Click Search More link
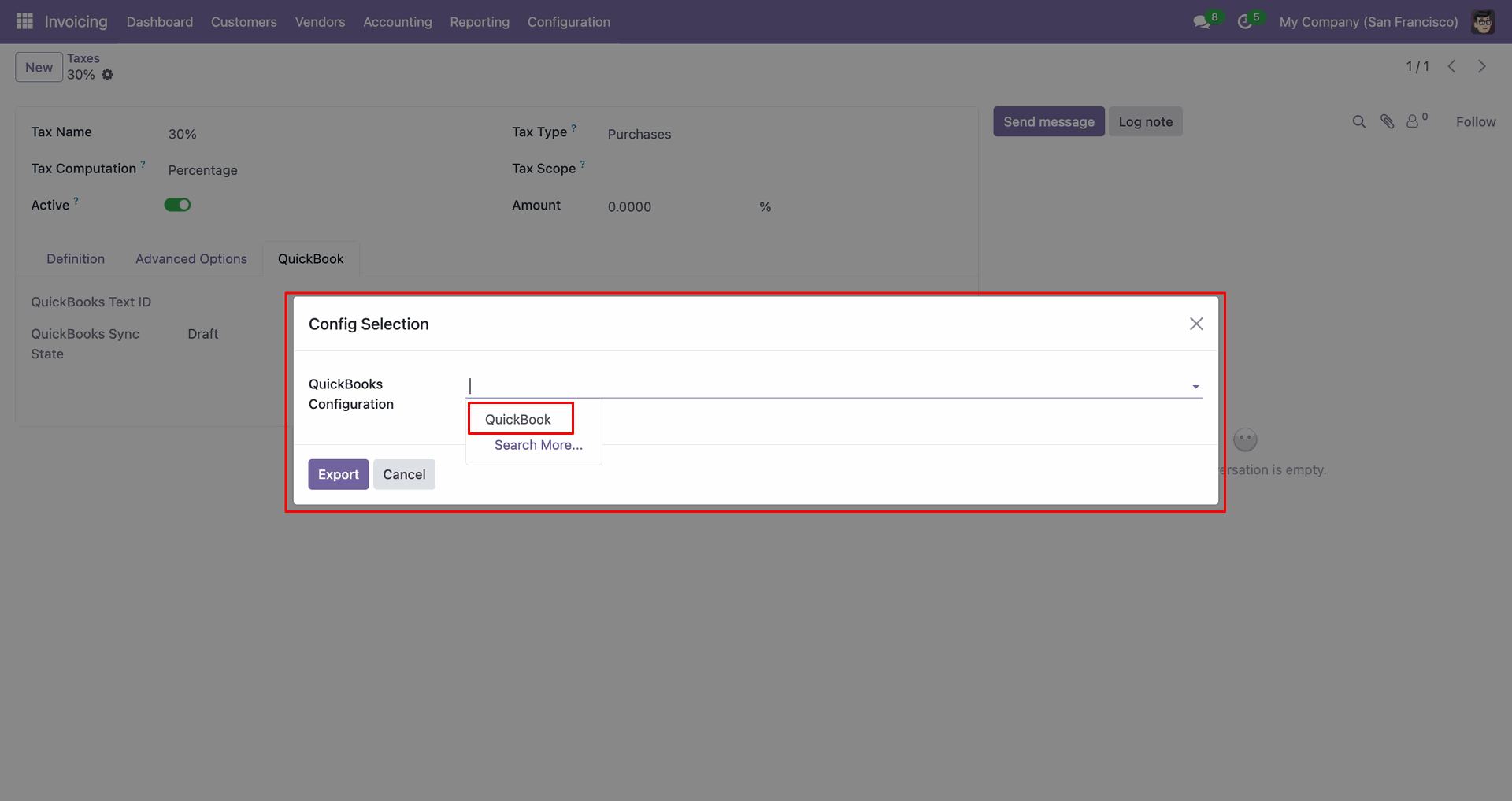The height and width of the screenshot is (801, 1512). pyautogui.click(x=539, y=445)
